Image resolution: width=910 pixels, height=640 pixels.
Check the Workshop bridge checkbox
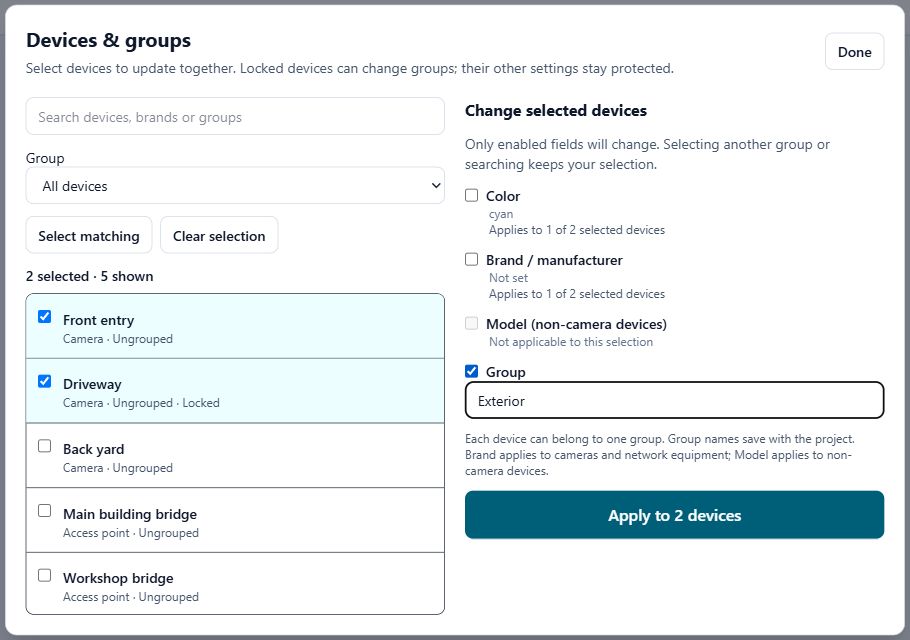click(45, 576)
